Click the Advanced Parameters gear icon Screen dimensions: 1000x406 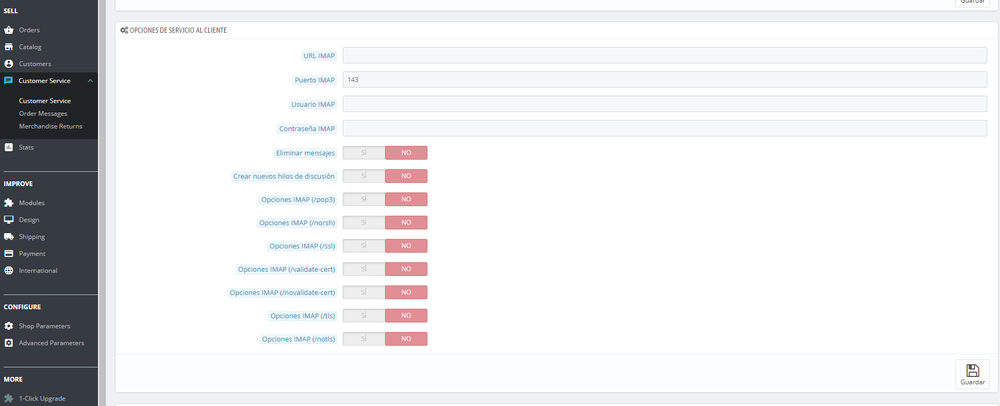(x=8, y=343)
